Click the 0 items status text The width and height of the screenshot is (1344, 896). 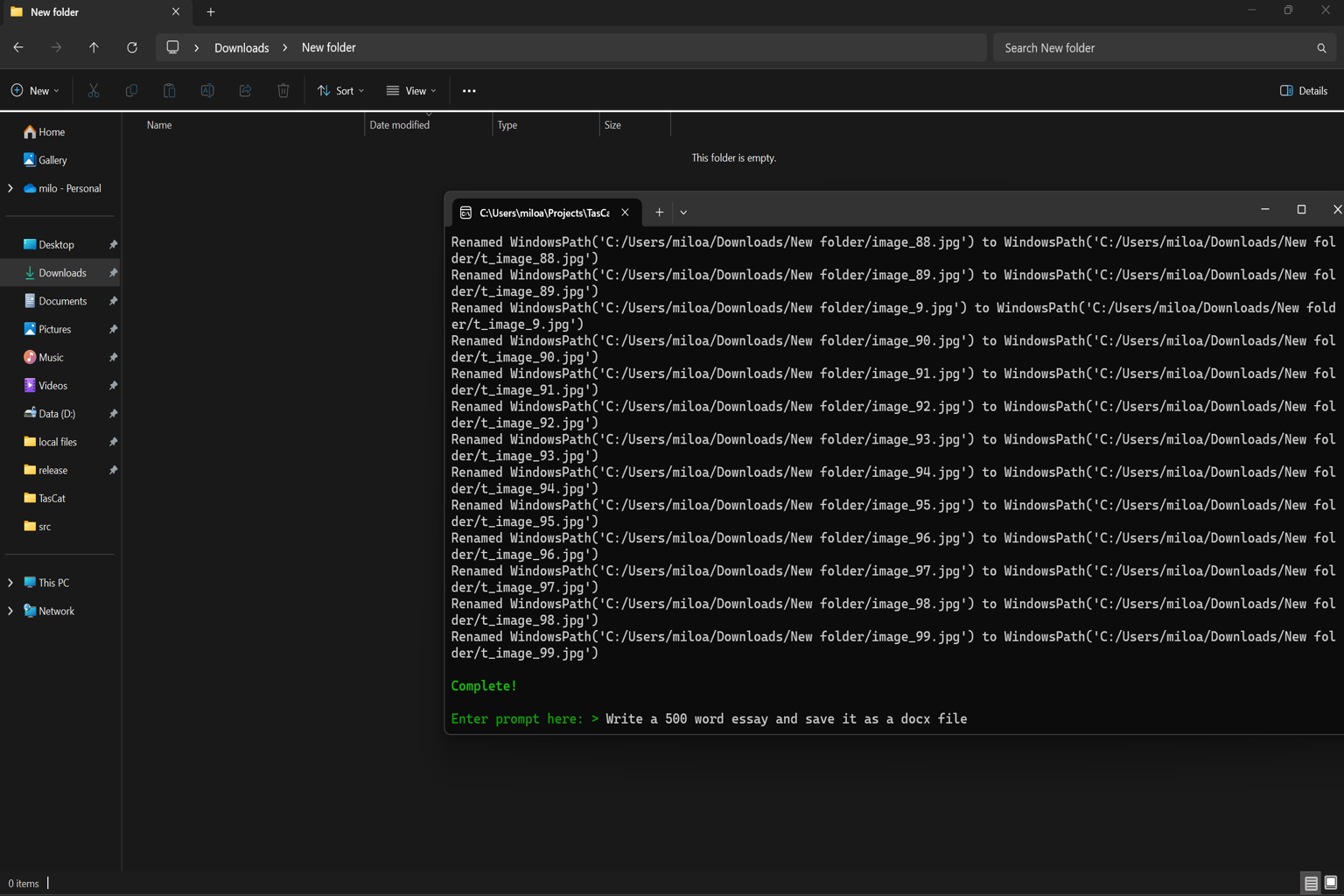(24, 884)
